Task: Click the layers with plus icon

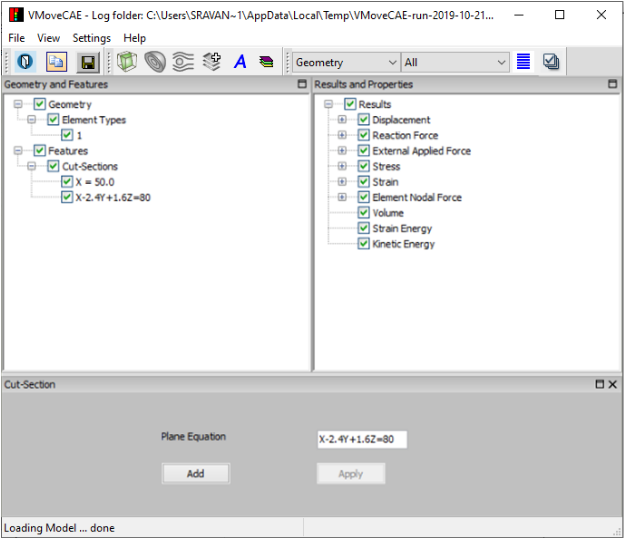Action: coord(211,62)
